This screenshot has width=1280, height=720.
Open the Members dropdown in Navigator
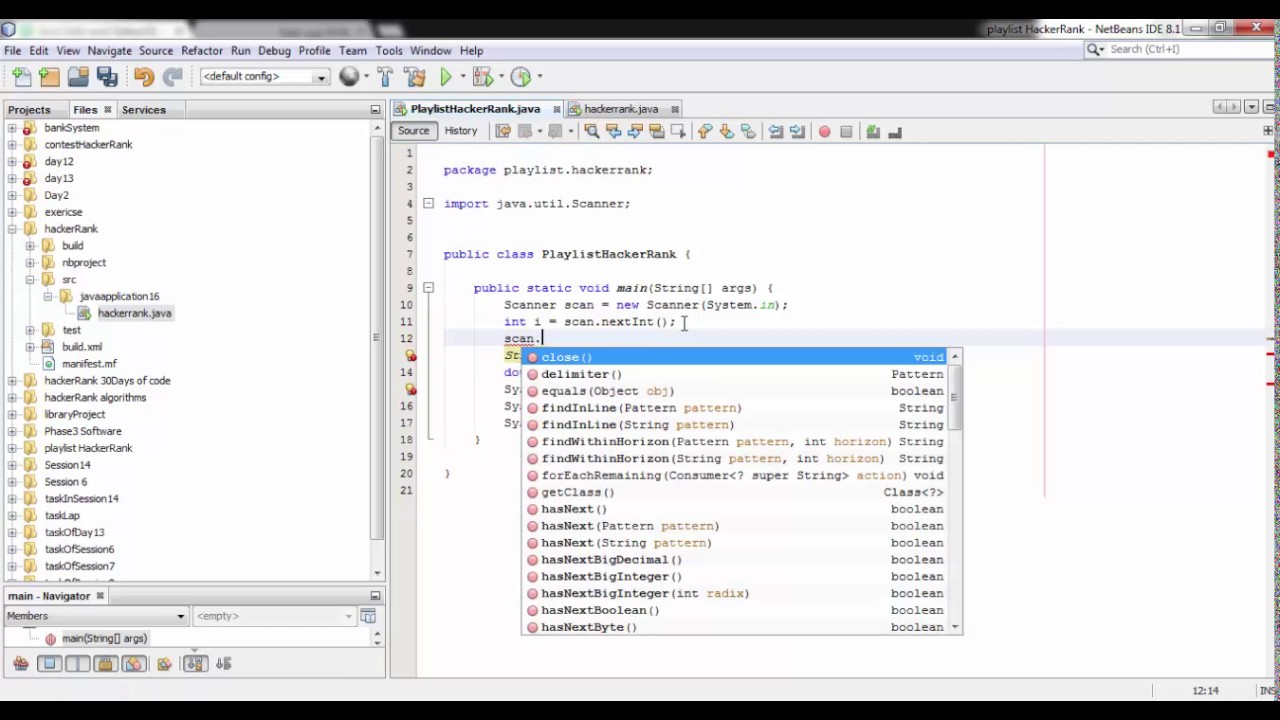(x=95, y=616)
